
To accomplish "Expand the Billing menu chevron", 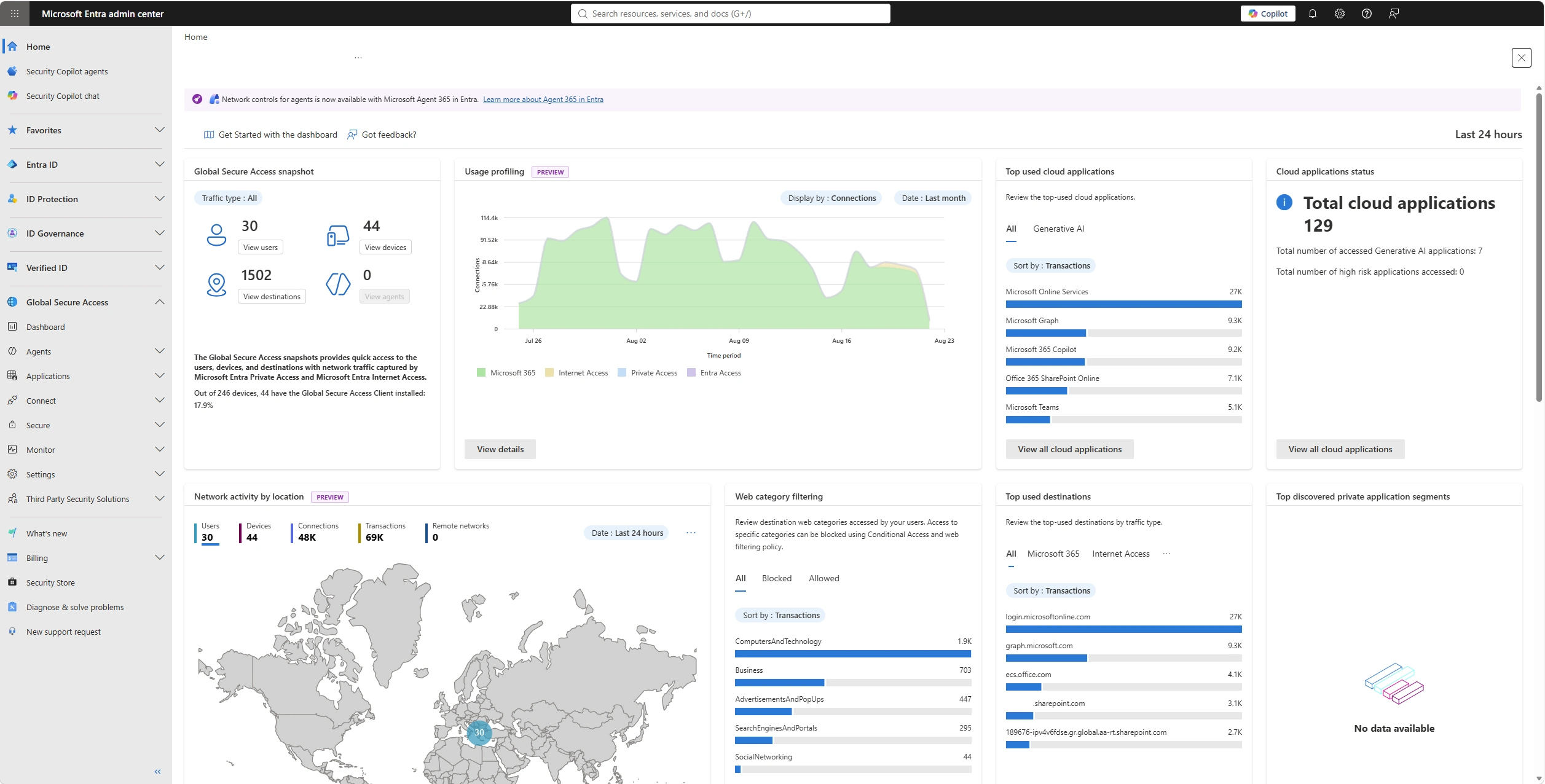I will pos(160,558).
